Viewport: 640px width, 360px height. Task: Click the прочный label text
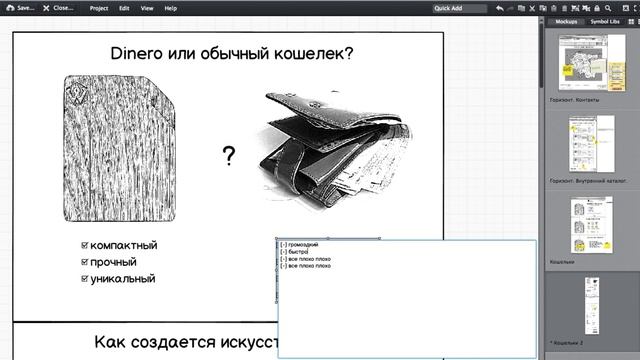pos(113,262)
